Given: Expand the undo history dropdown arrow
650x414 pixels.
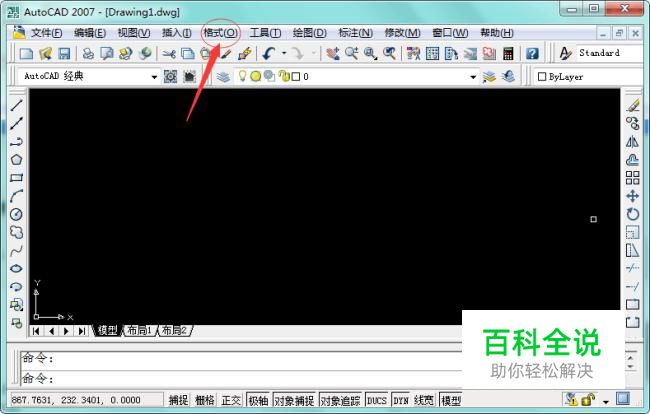Looking at the screenshot, I should coord(284,53).
